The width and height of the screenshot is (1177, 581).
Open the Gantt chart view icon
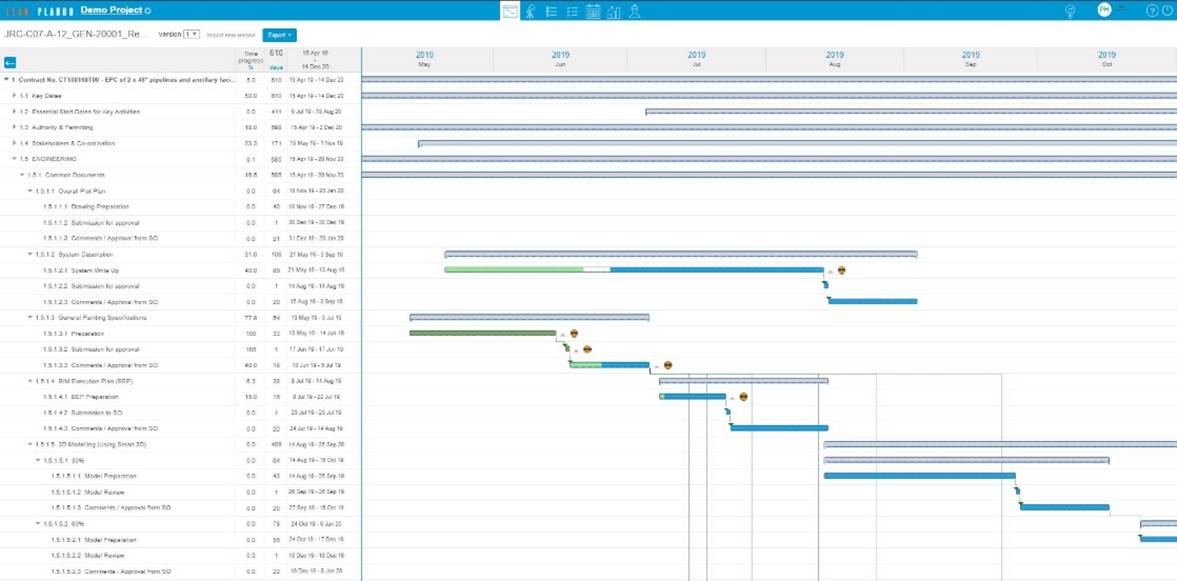pyautogui.click(x=510, y=11)
